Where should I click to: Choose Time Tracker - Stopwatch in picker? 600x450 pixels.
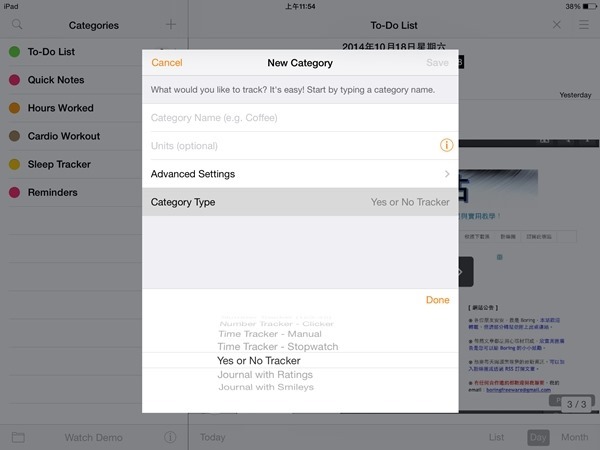coord(278,347)
